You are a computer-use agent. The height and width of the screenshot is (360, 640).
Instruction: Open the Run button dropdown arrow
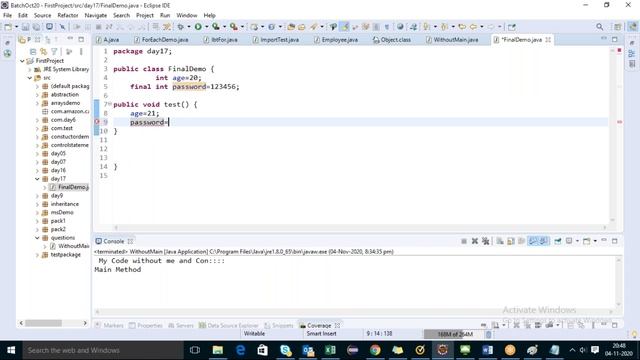tap(207, 27)
